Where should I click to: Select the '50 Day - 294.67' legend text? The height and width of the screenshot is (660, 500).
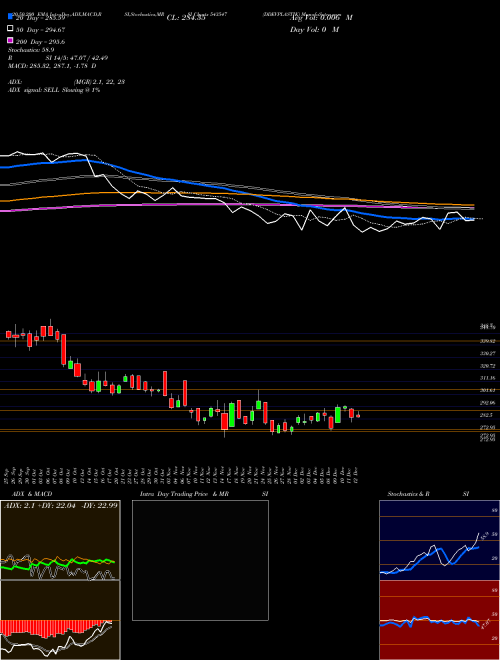point(40,29)
